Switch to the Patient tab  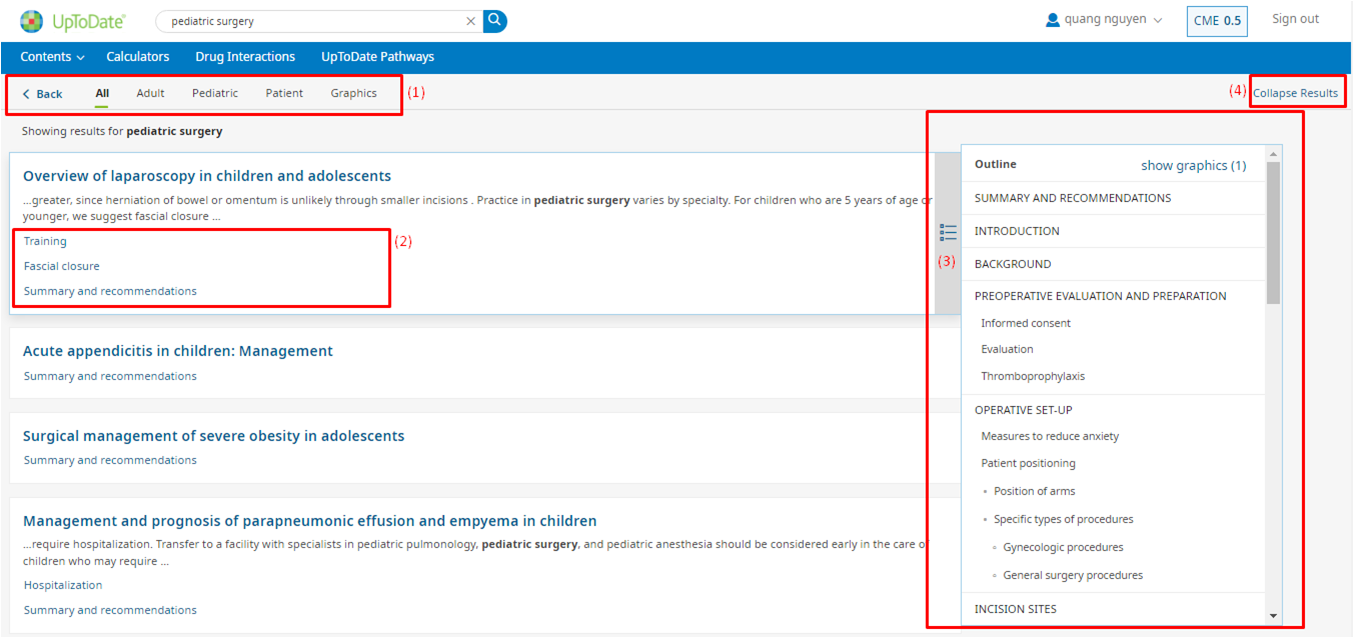(x=284, y=93)
